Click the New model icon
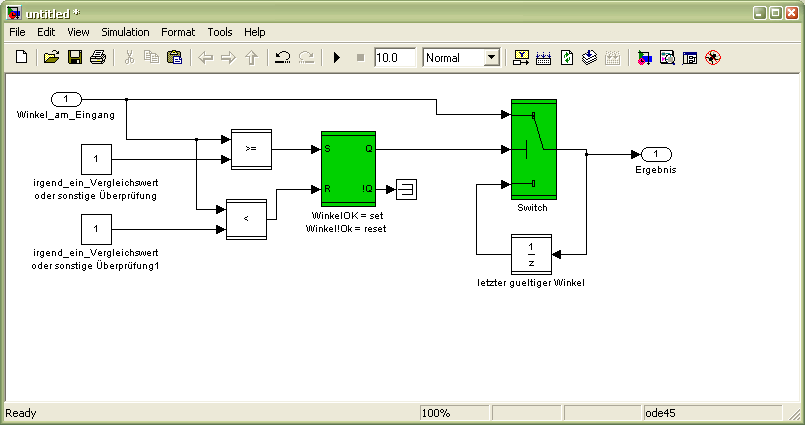Screen dimensions: 805x425 point(21,58)
